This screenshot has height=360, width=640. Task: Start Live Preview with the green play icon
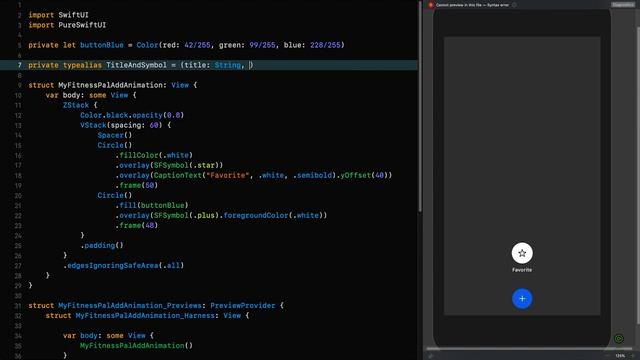click(619, 338)
